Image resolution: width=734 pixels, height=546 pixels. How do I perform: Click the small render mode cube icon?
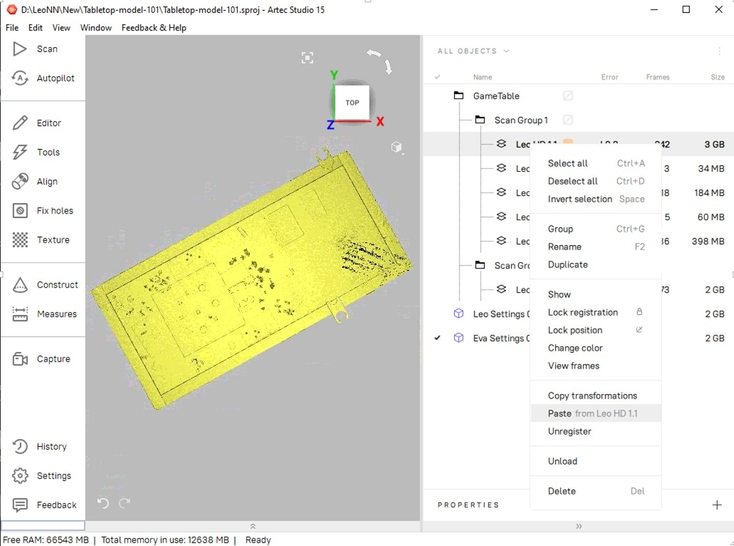tap(396, 147)
